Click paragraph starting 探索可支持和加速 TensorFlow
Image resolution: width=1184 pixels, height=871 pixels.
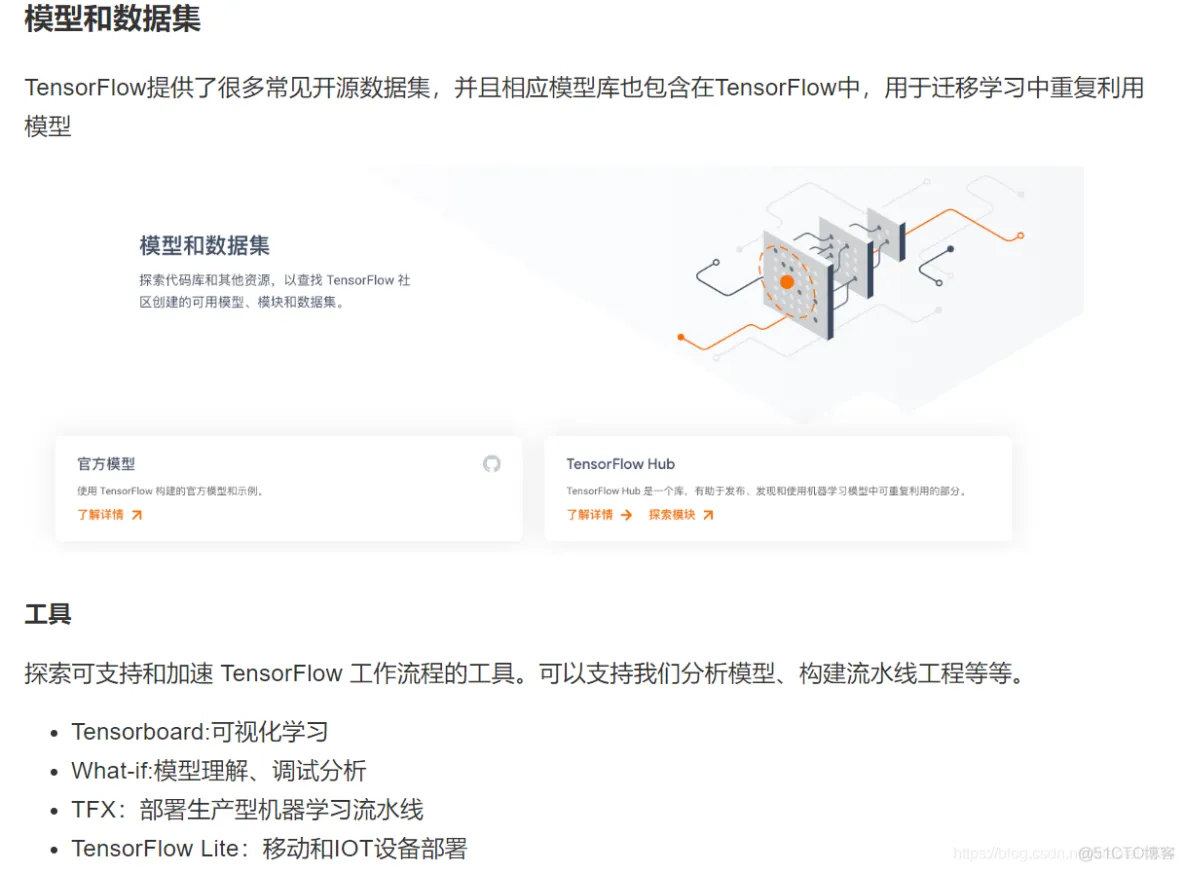[x=526, y=672]
